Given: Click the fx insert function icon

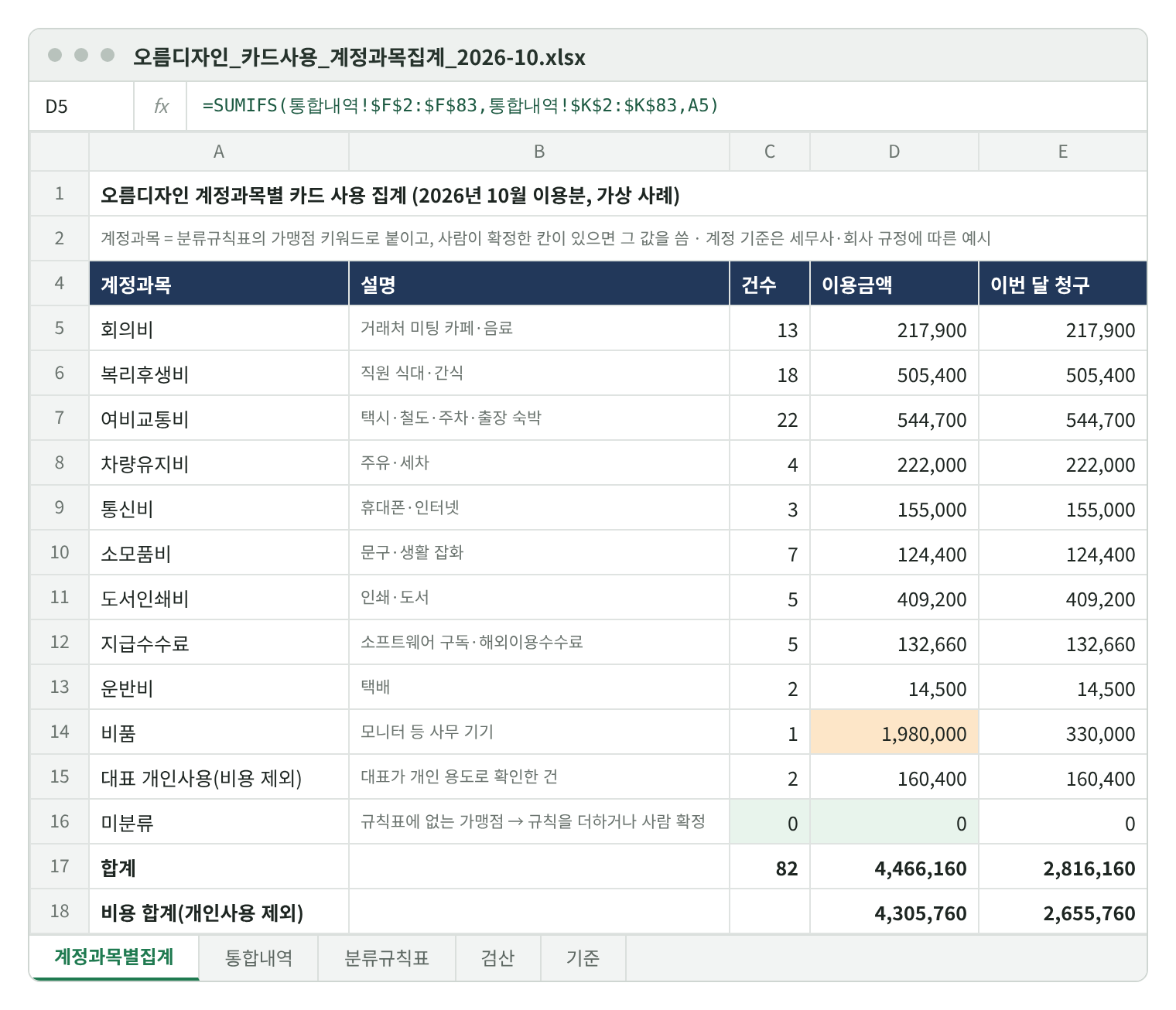Looking at the screenshot, I should coord(161,106).
